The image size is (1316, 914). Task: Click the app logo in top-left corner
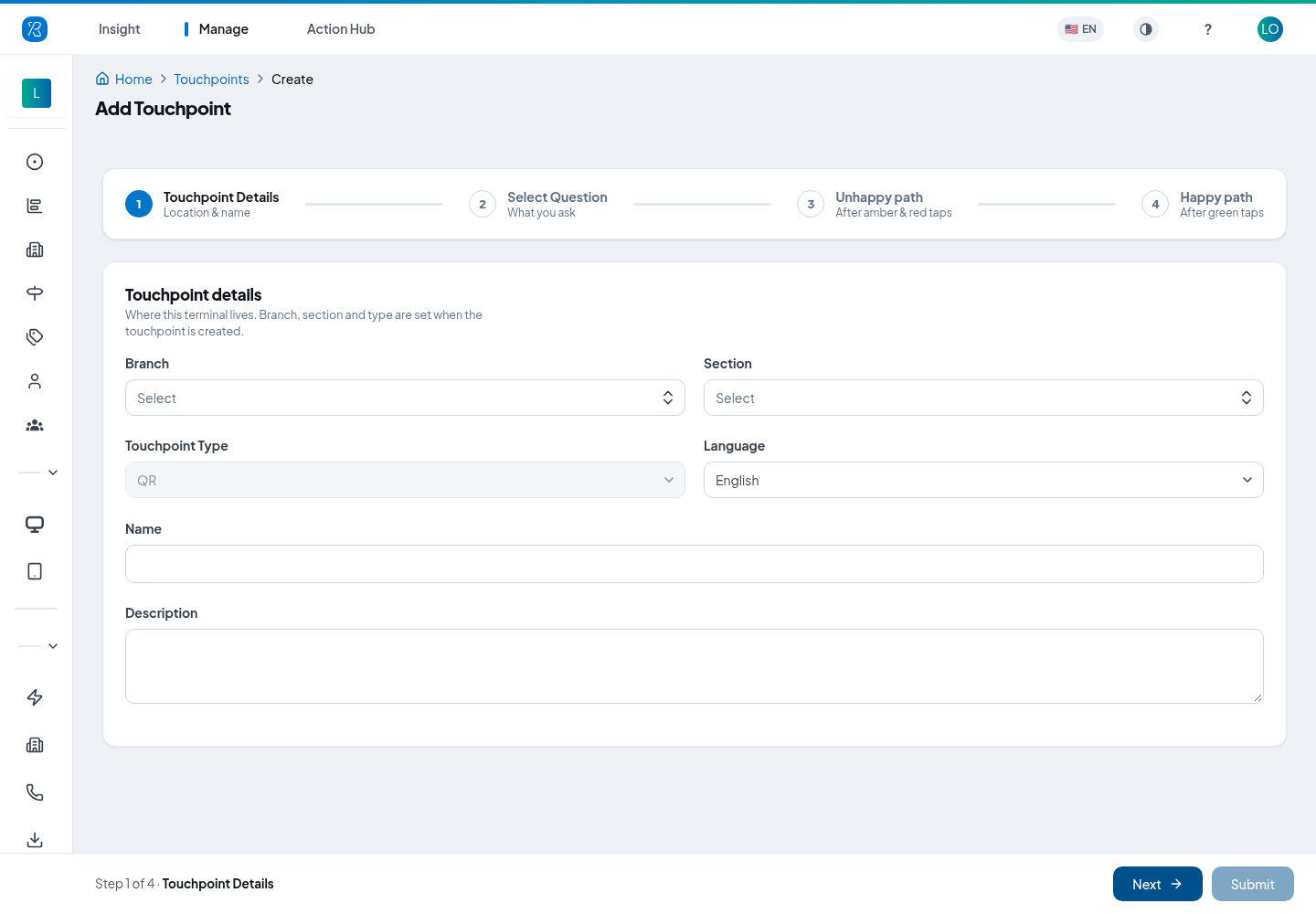click(35, 29)
